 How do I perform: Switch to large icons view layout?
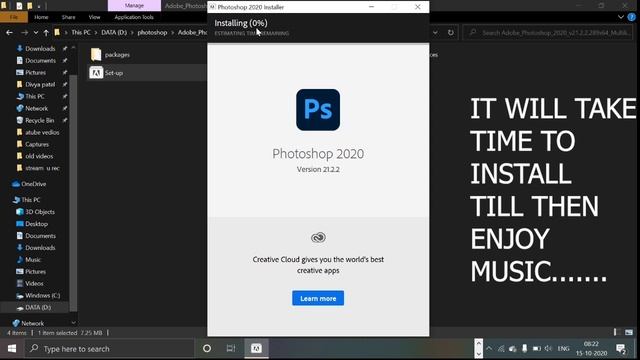click(x=629, y=332)
